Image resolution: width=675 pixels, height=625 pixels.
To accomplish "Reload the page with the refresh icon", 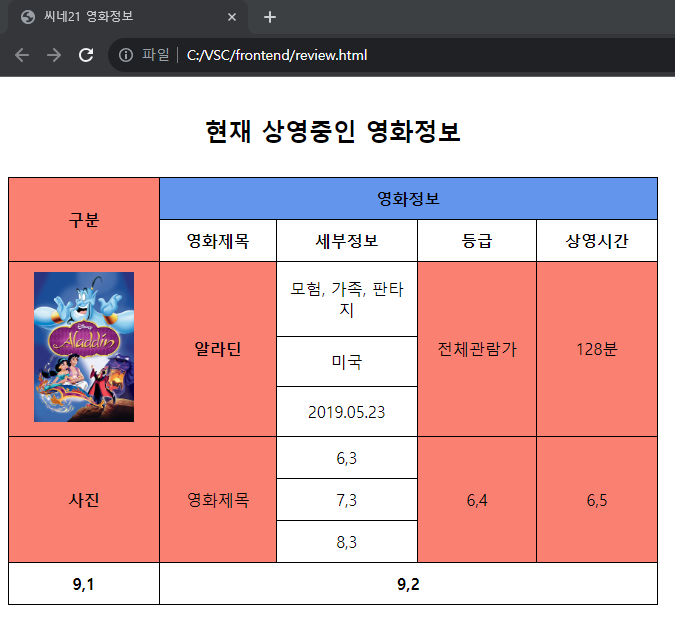I will (x=86, y=55).
